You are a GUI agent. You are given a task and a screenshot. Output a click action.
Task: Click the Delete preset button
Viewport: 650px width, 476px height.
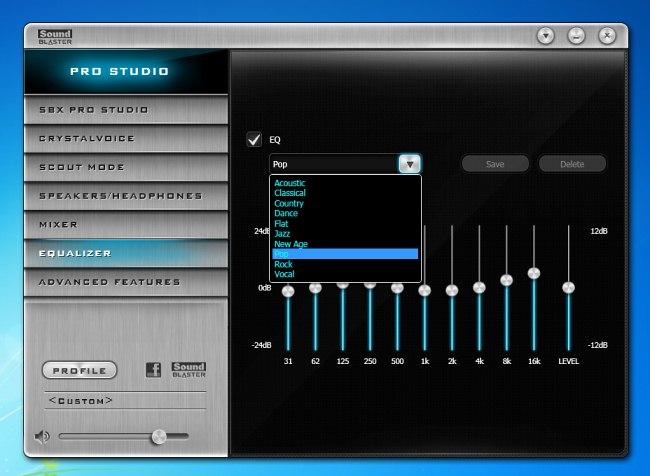[x=572, y=164]
